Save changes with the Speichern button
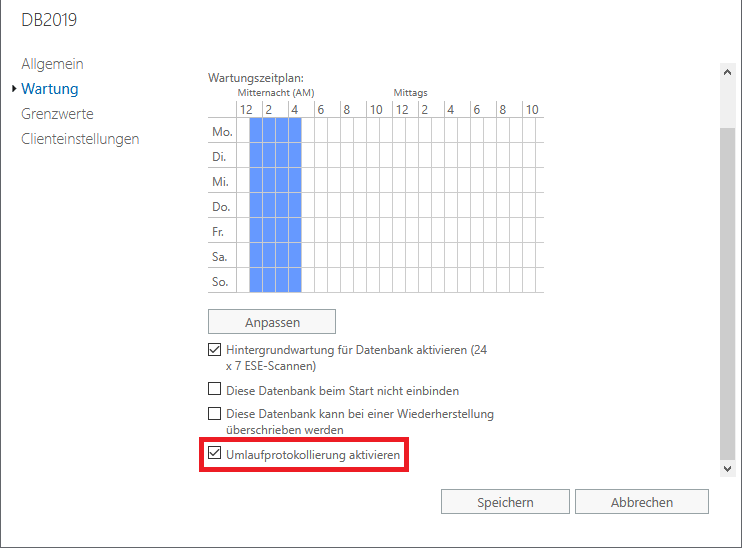 pyautogui.click(x=505, y=502)
